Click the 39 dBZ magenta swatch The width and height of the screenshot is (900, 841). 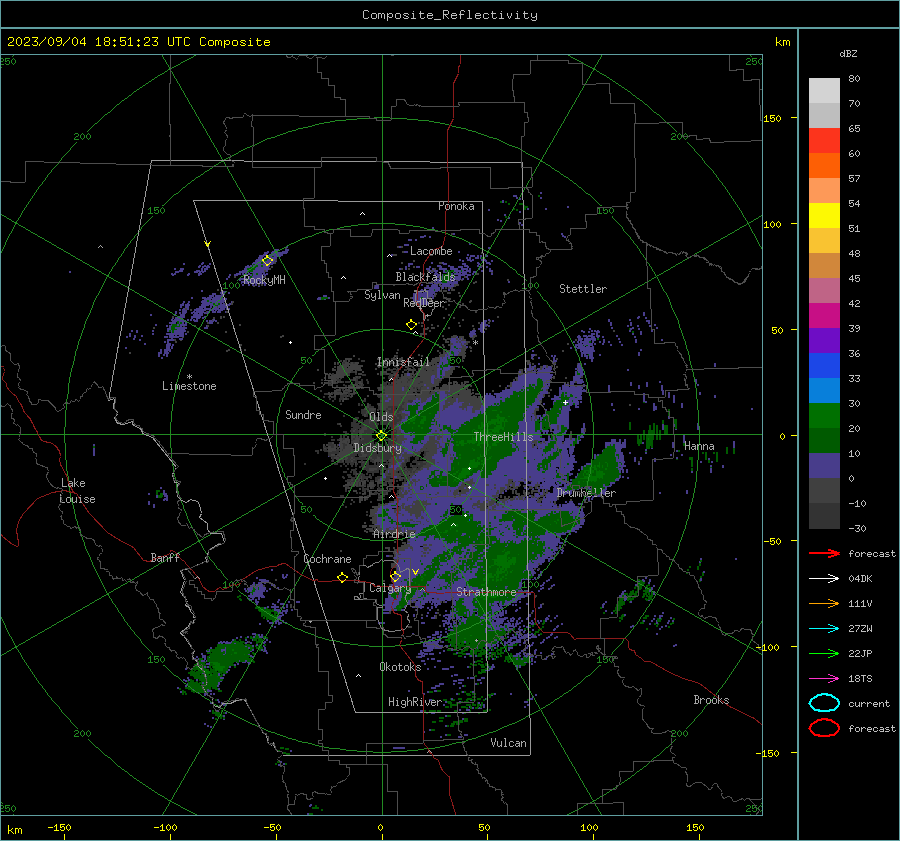(x=824, y=315)
